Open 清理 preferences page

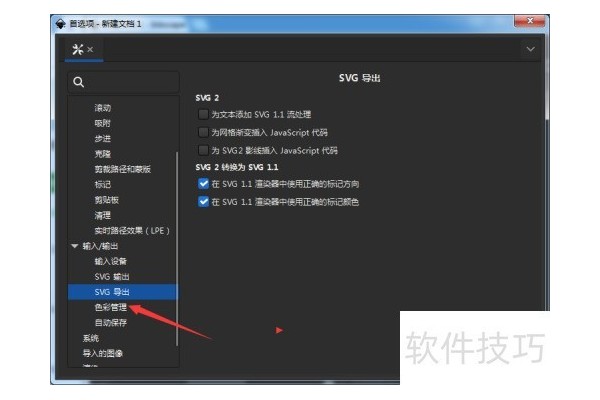point(103,215)
